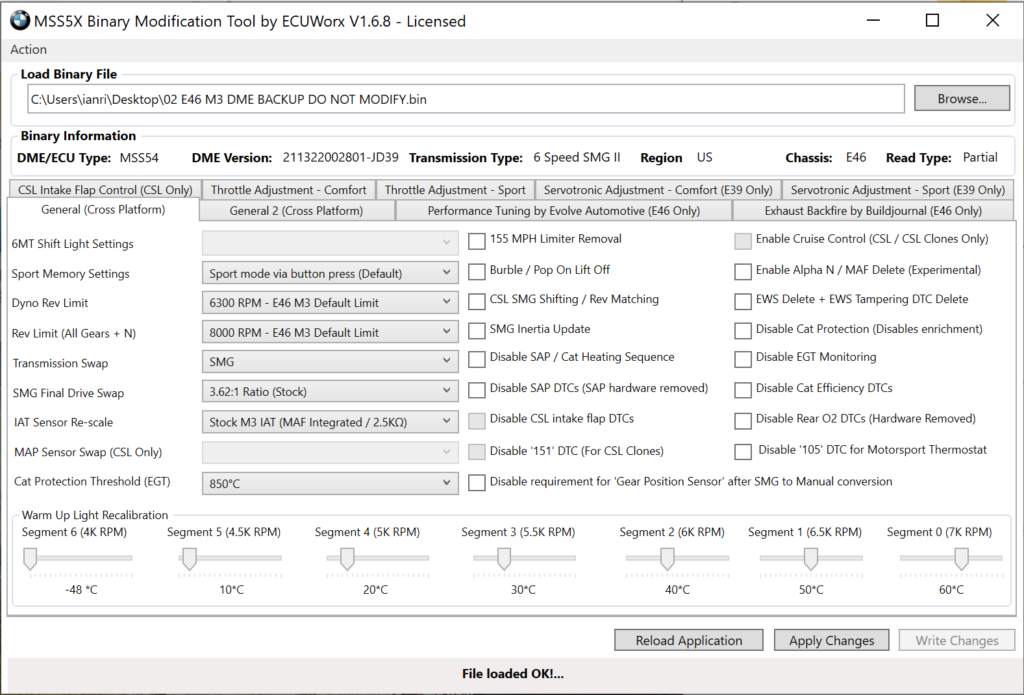This screenshot has width=1024, height=695.
Task: Click the Chassis value 'E46'
Action: 856,157
